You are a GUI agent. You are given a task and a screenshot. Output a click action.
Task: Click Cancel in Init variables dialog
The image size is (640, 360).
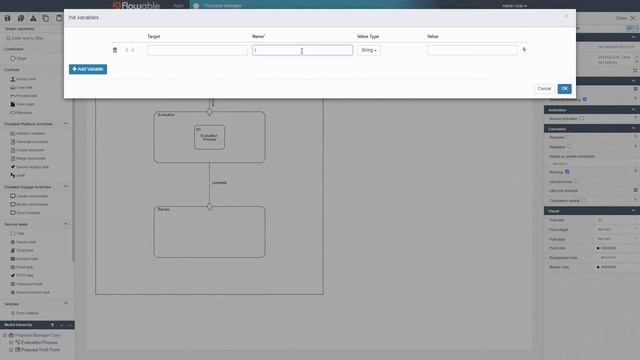coord(544,89)
